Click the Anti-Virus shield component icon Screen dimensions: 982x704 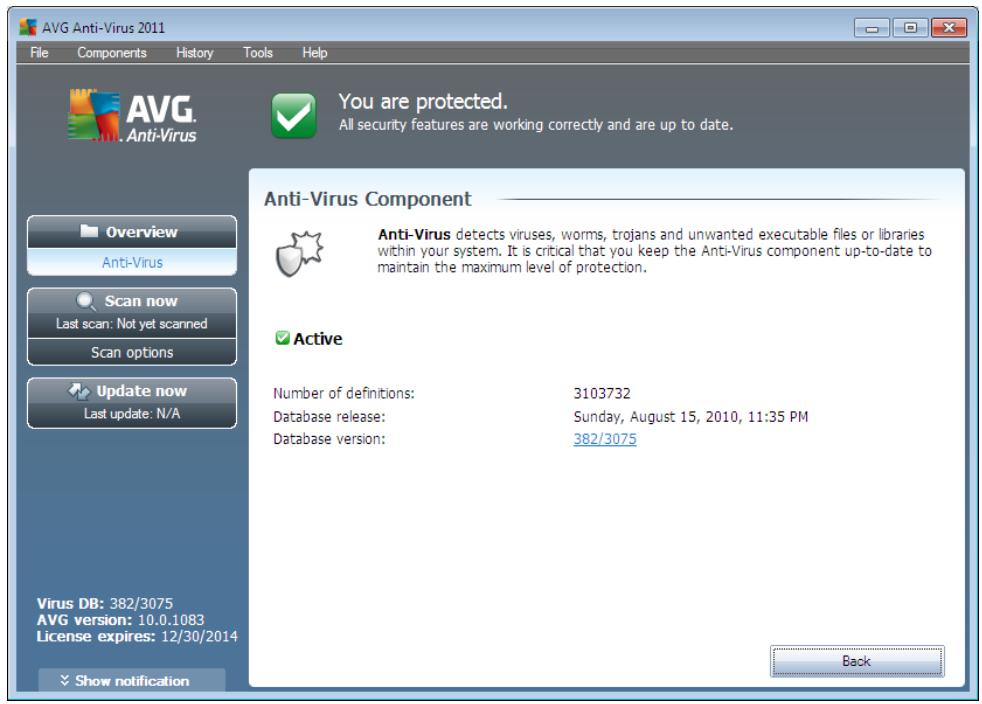pyautogui.click(x=299, y=253)
